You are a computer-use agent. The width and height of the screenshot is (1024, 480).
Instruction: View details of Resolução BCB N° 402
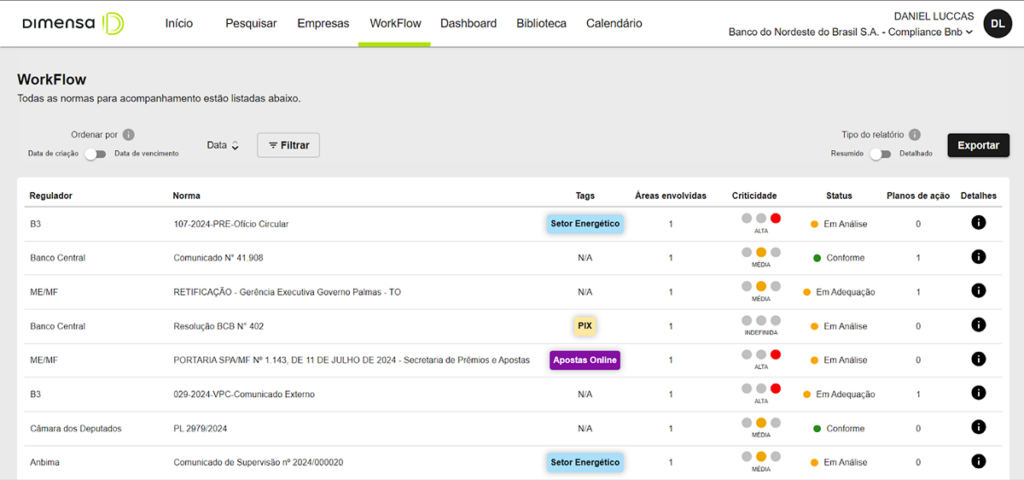(978, 326)
